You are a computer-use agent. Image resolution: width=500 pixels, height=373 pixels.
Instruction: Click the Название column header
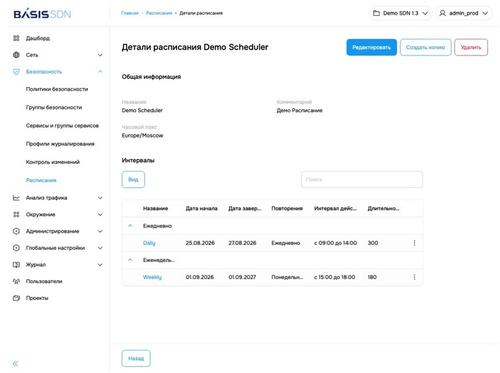155,208
